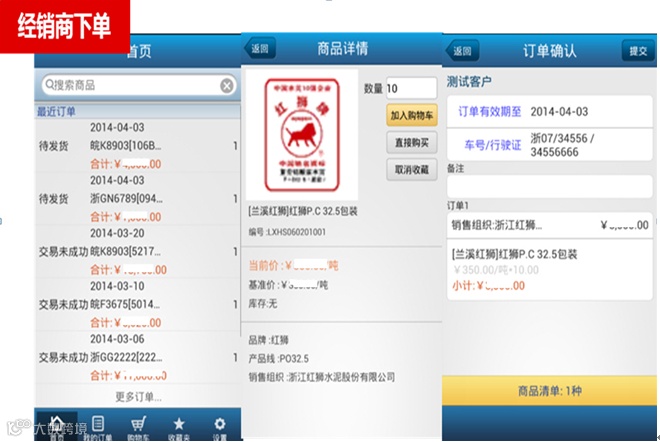
Task: Click the 销售组织:浙江红狮... order row
Action: (x=549, y=225)
